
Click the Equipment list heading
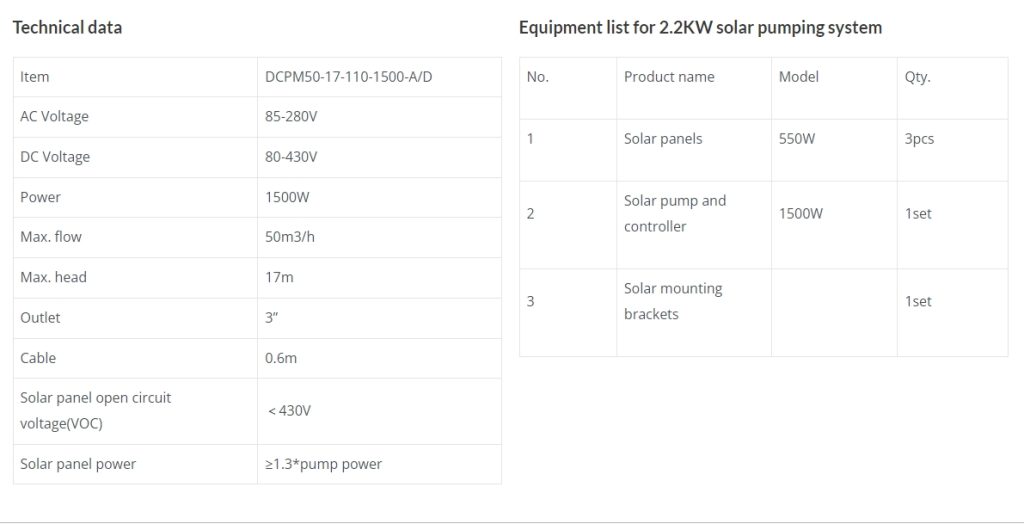[x=700, y=27]
